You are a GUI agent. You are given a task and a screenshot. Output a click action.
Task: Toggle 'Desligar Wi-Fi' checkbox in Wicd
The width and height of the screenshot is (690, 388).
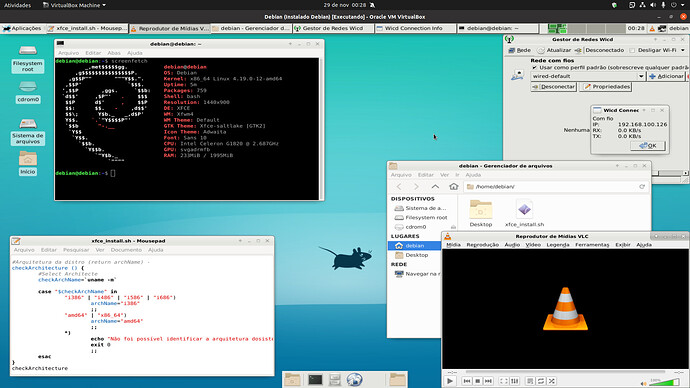click(632, 50)
